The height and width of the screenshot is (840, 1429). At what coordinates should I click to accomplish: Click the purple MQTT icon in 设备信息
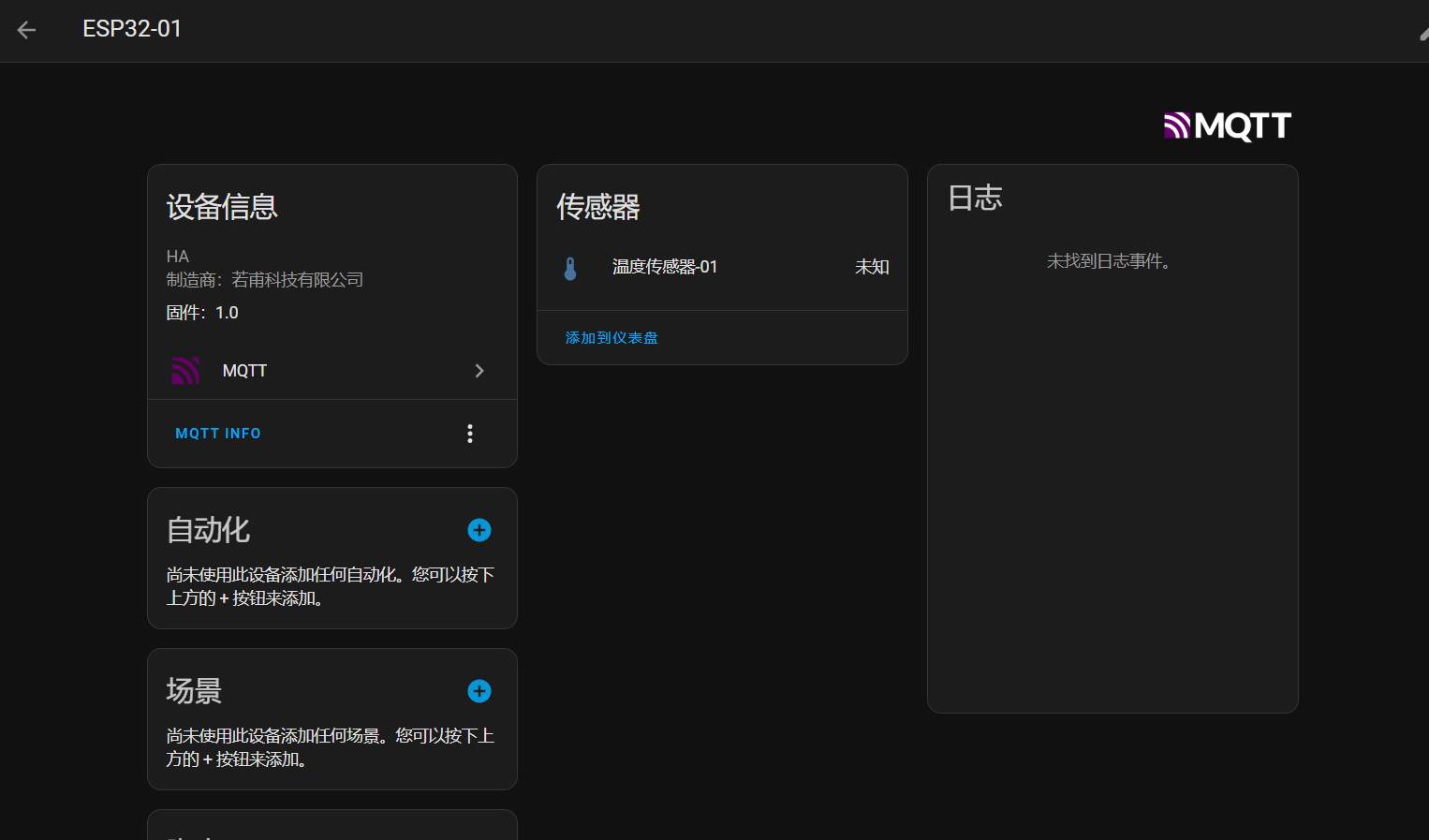coord(185,371)
